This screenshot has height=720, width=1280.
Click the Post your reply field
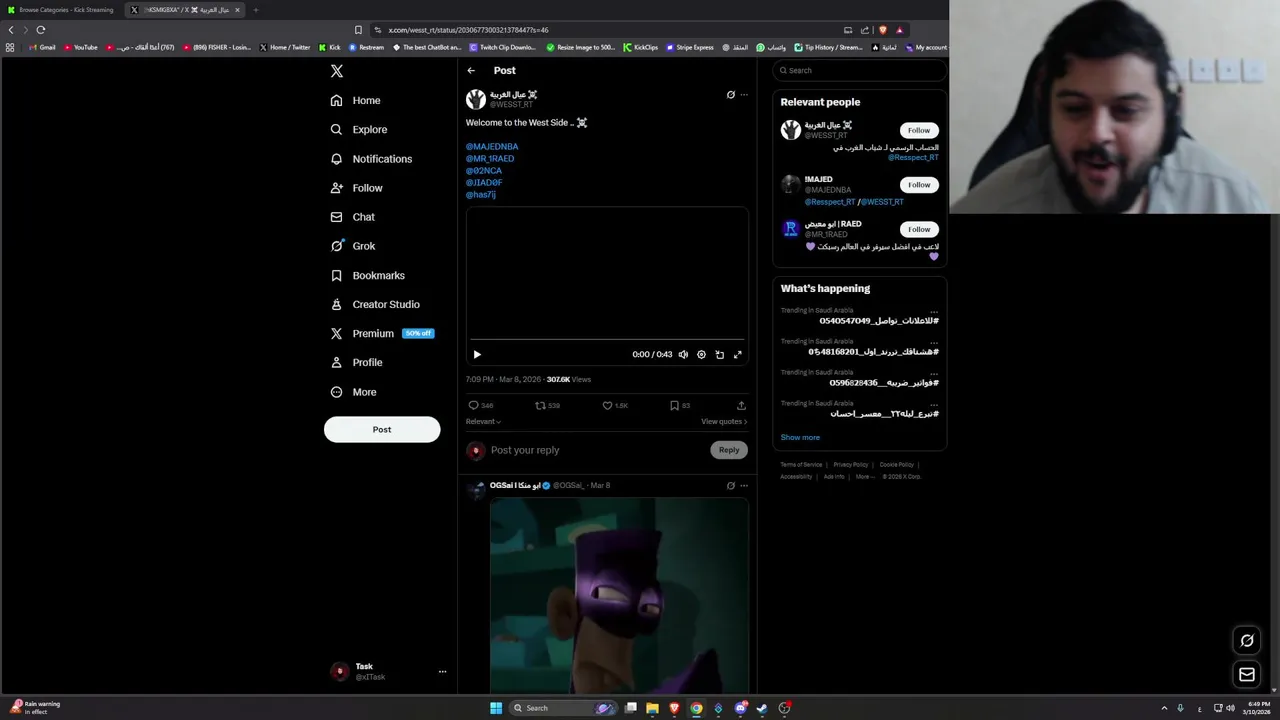point(598,450)
